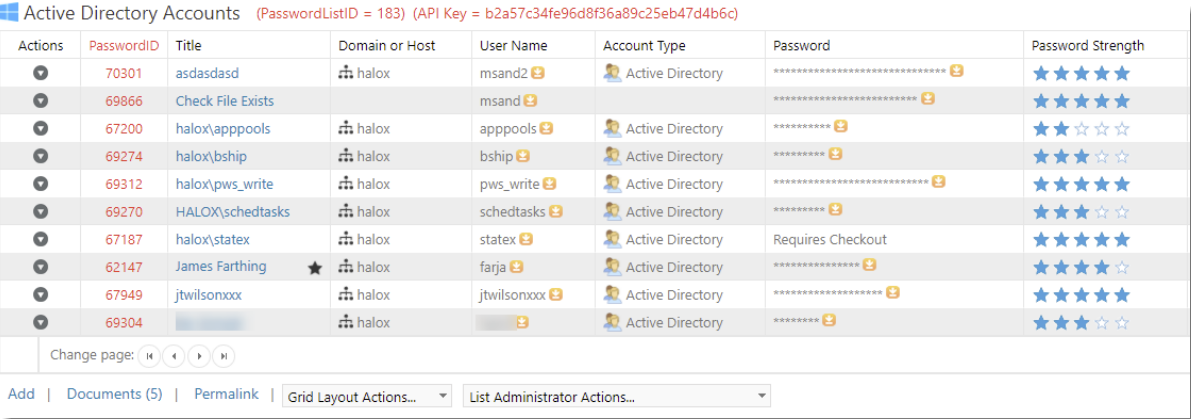This screenshot has height=419, width=1191.
Task: Open HALOX\schedtasks title link
Action: pos(232,212)
